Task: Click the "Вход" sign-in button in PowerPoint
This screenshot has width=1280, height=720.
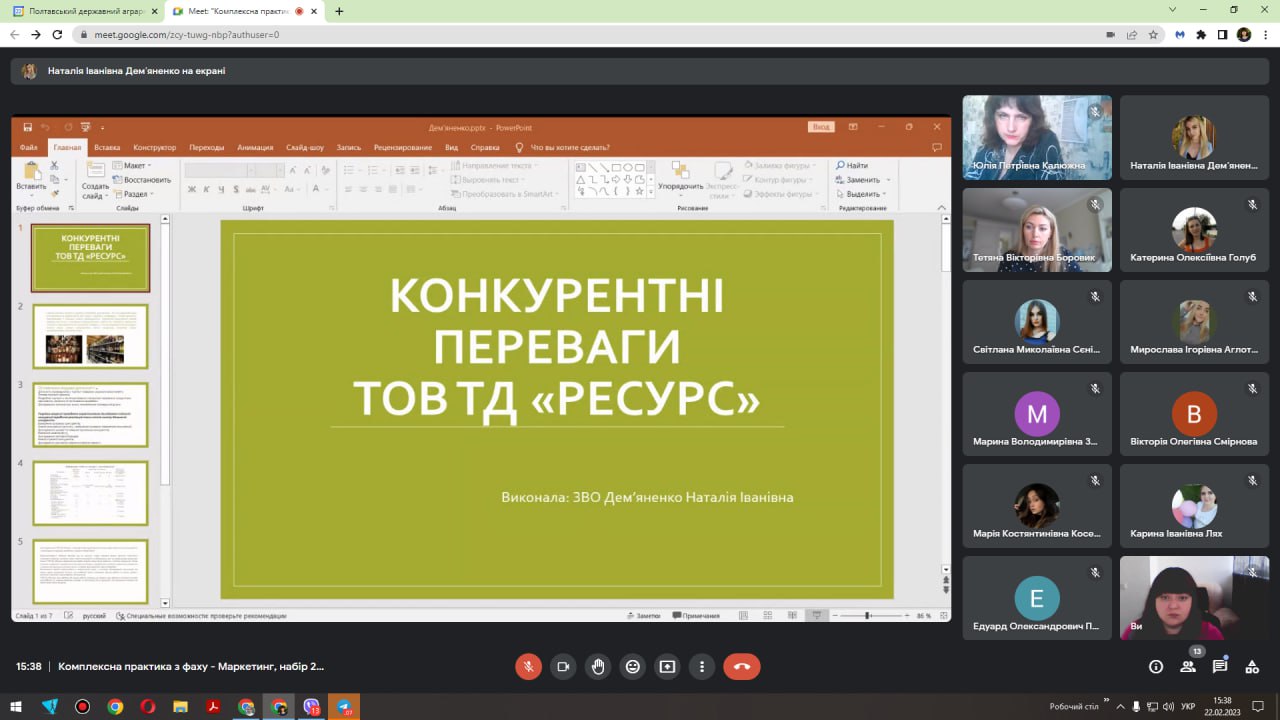Action: [821, 127]
